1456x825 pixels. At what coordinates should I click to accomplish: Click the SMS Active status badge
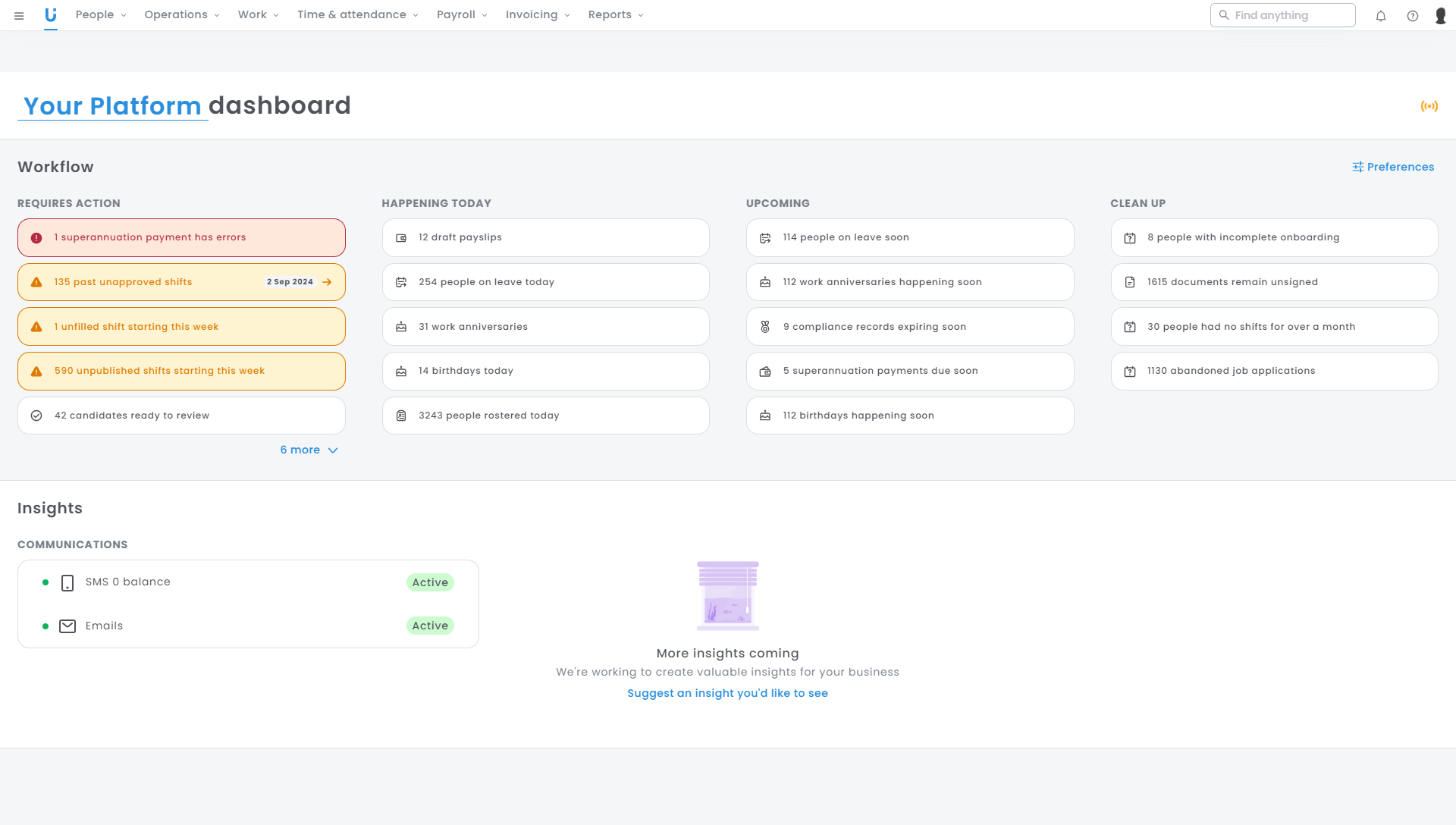430,582
